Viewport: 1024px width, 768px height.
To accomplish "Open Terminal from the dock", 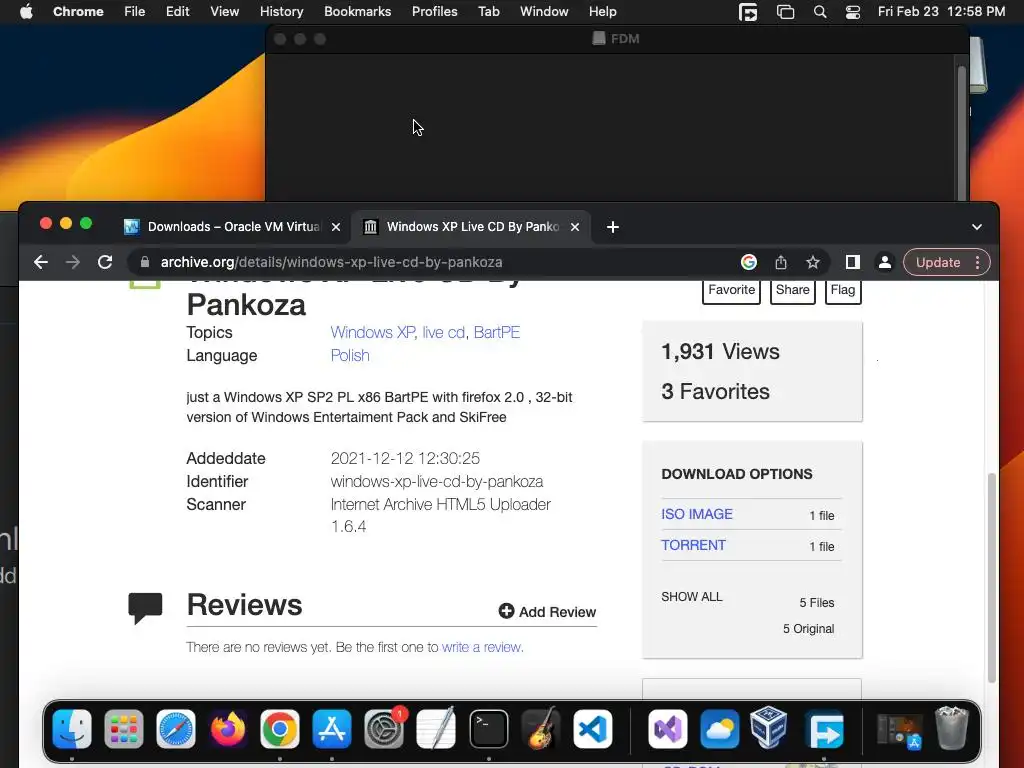I will tap(488, 729).
